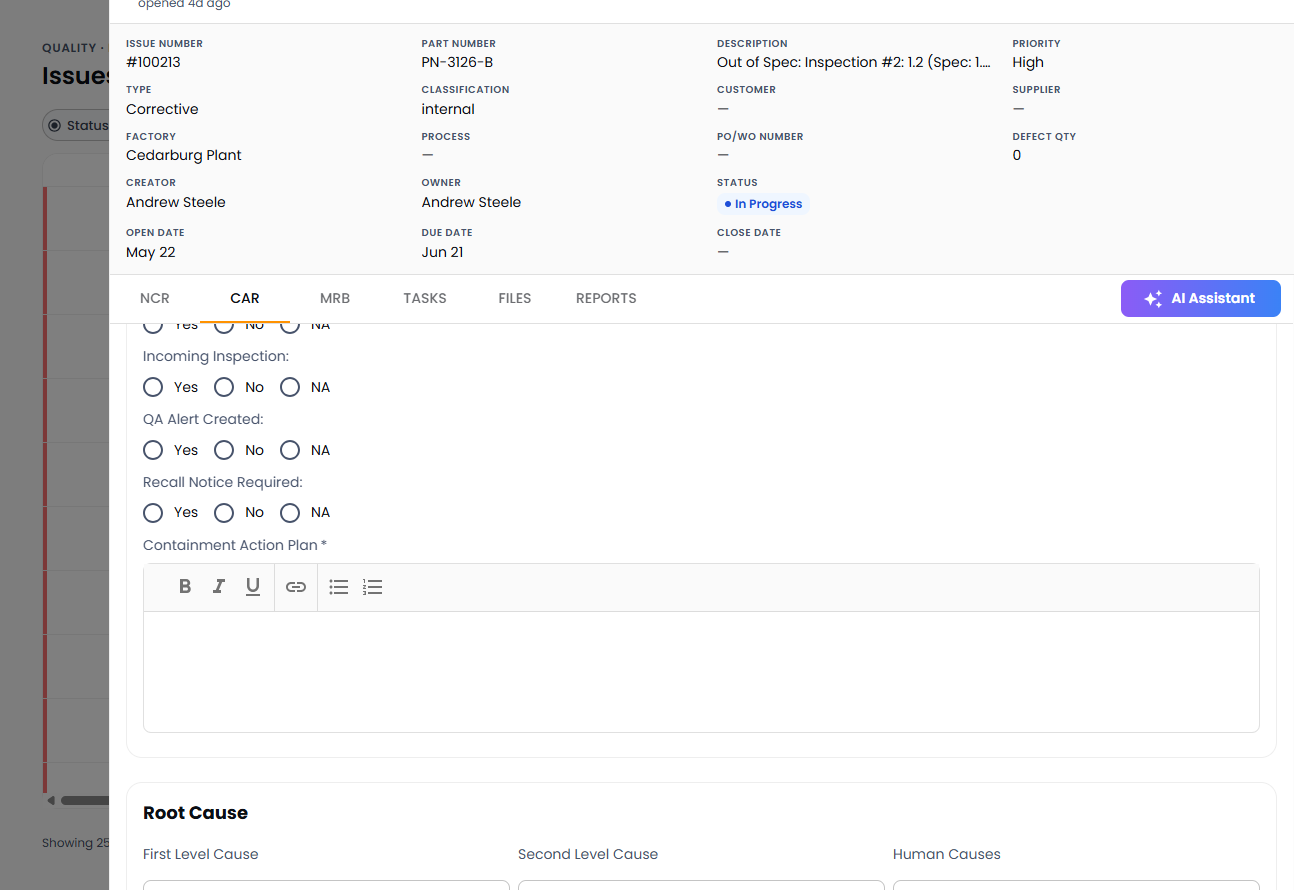View the REPORTS tab

point(606,298)
